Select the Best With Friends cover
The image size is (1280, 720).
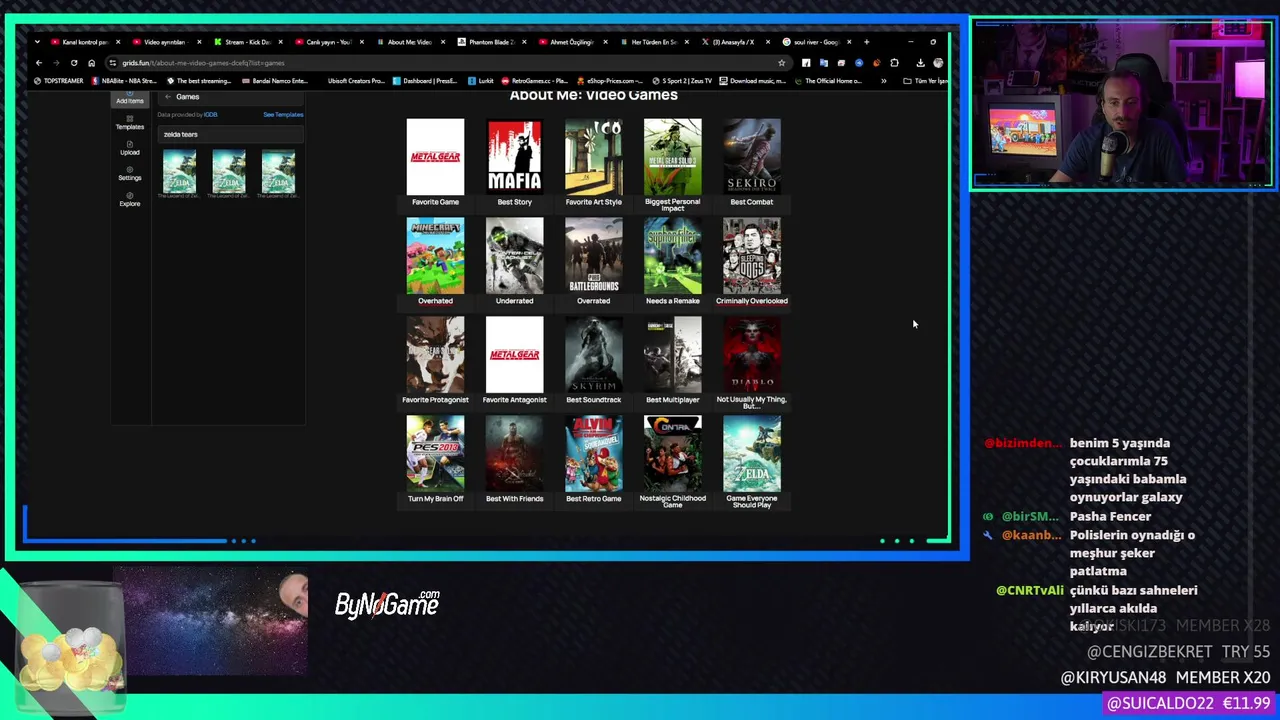514,454
